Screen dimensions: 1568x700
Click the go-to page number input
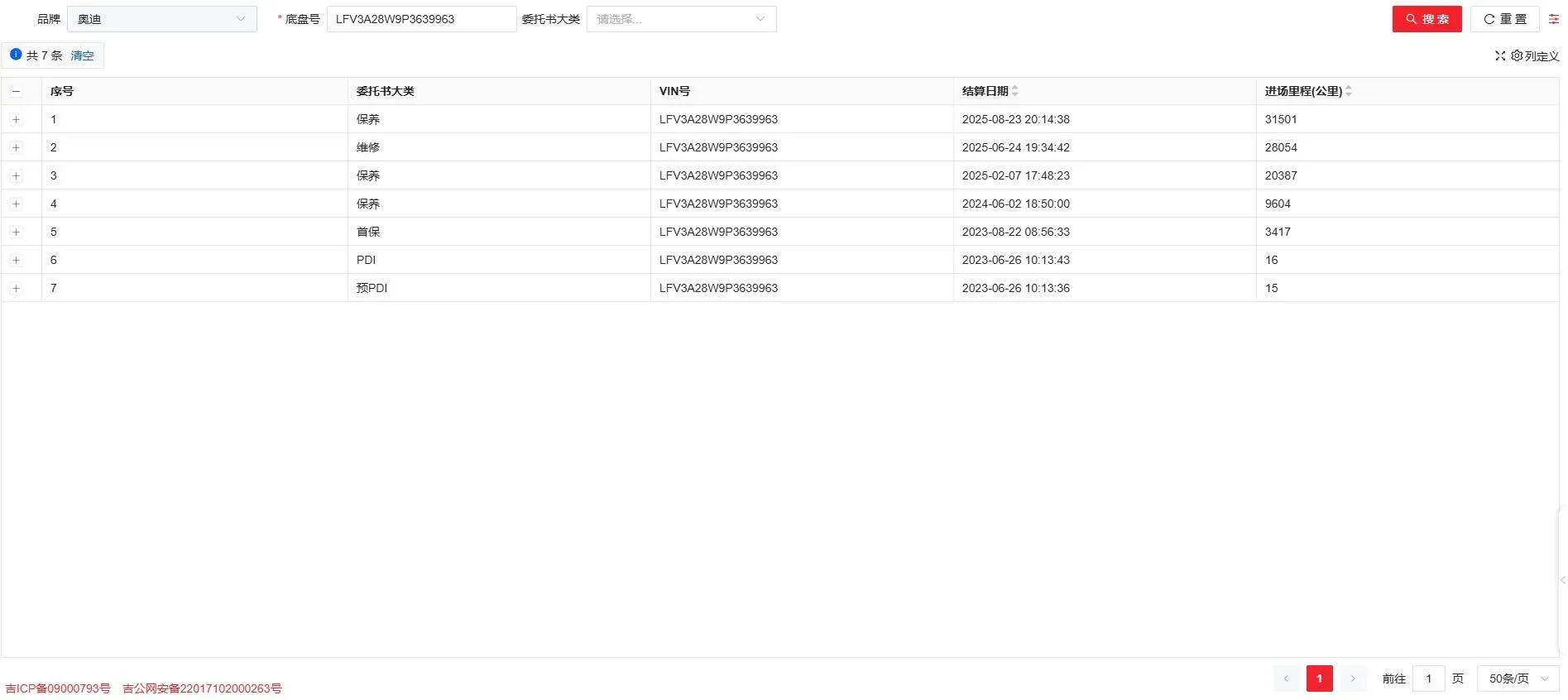tap(1427, 678)
